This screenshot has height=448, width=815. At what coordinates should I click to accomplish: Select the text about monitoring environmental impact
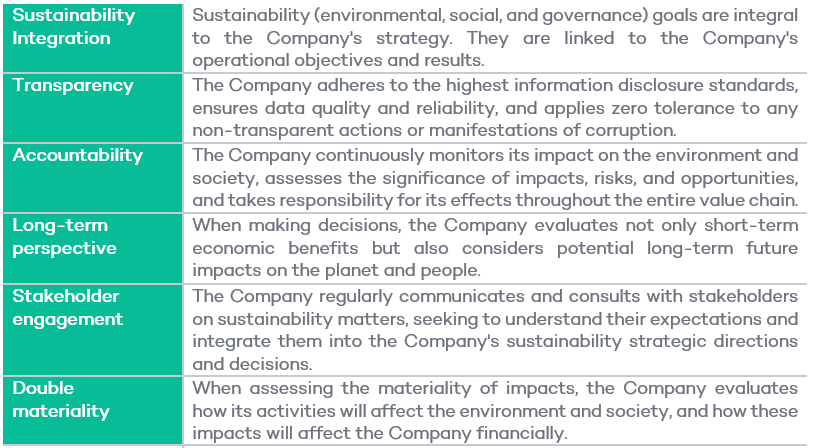click(495, 178)
